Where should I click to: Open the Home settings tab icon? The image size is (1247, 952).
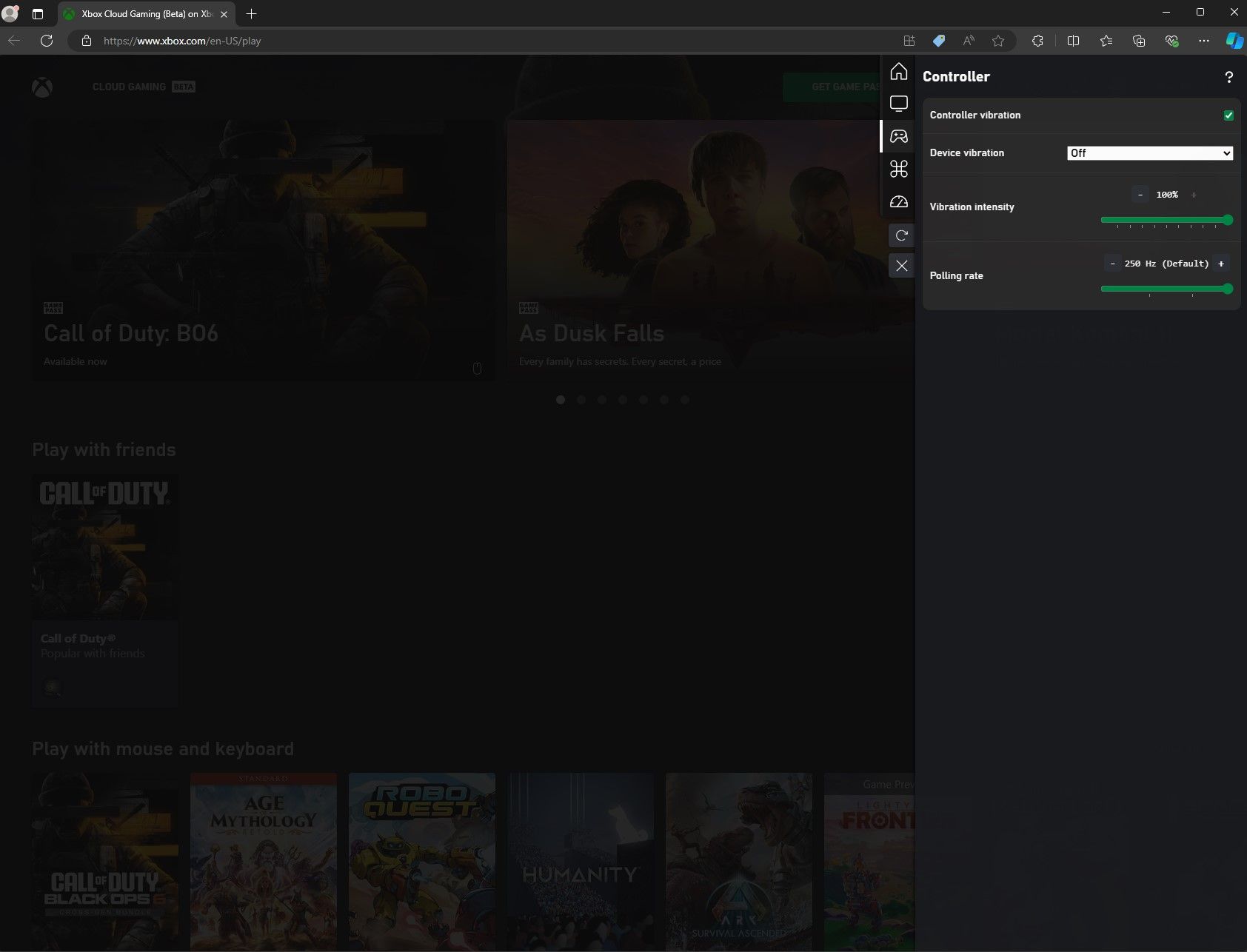[x=898, y=72]
